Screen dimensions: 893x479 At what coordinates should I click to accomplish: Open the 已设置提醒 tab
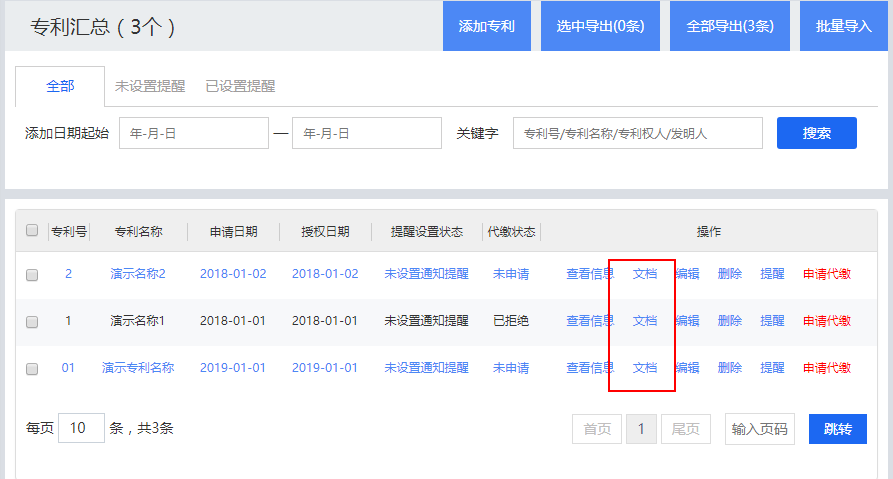[240, 87]
